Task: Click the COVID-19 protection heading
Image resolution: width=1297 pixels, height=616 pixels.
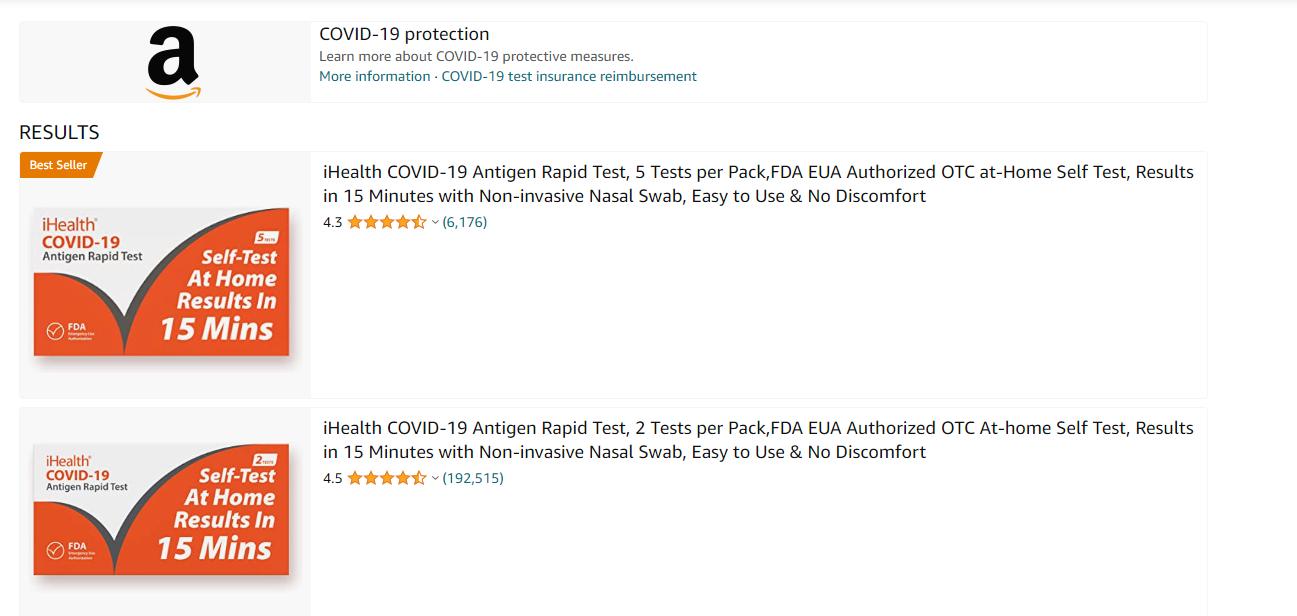Action: (x=404, y=34)
